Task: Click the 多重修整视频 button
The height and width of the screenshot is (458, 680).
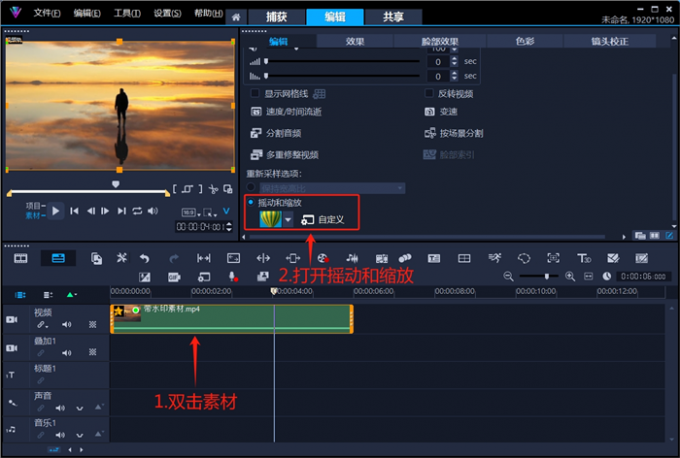Action: 284,154
